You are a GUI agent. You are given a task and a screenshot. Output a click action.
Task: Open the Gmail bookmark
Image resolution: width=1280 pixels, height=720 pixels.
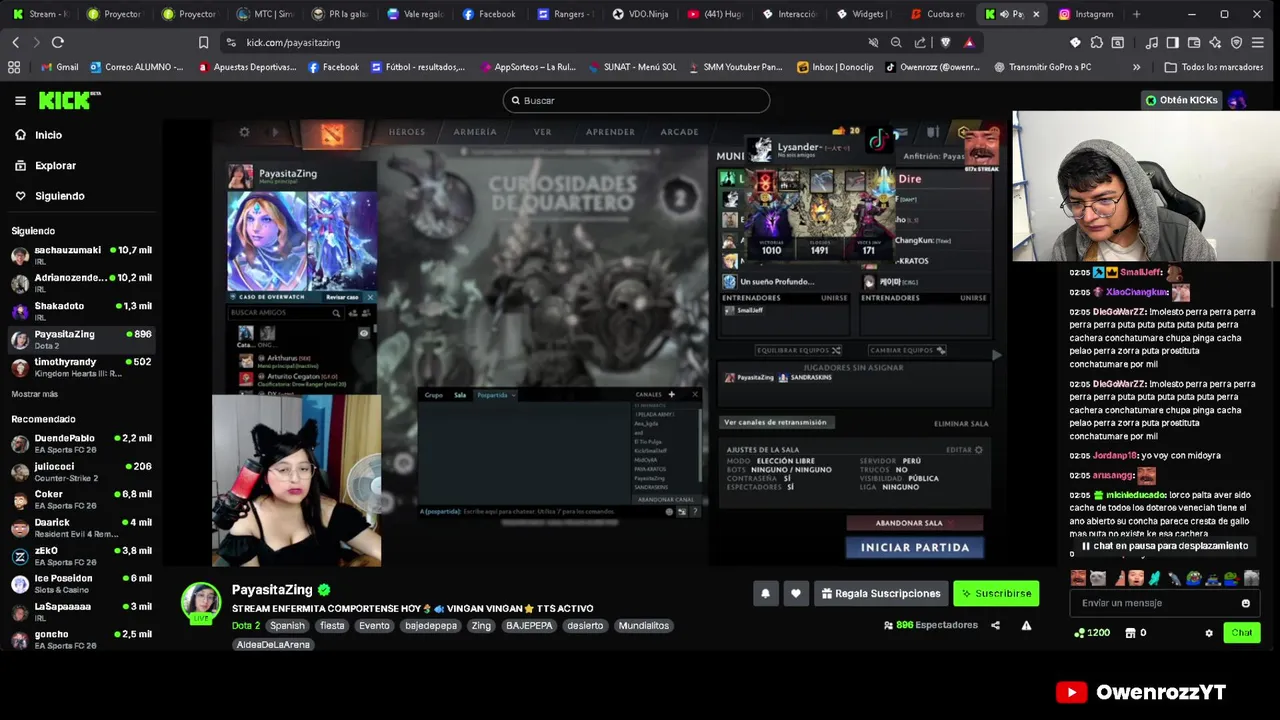tap(59, 67)
